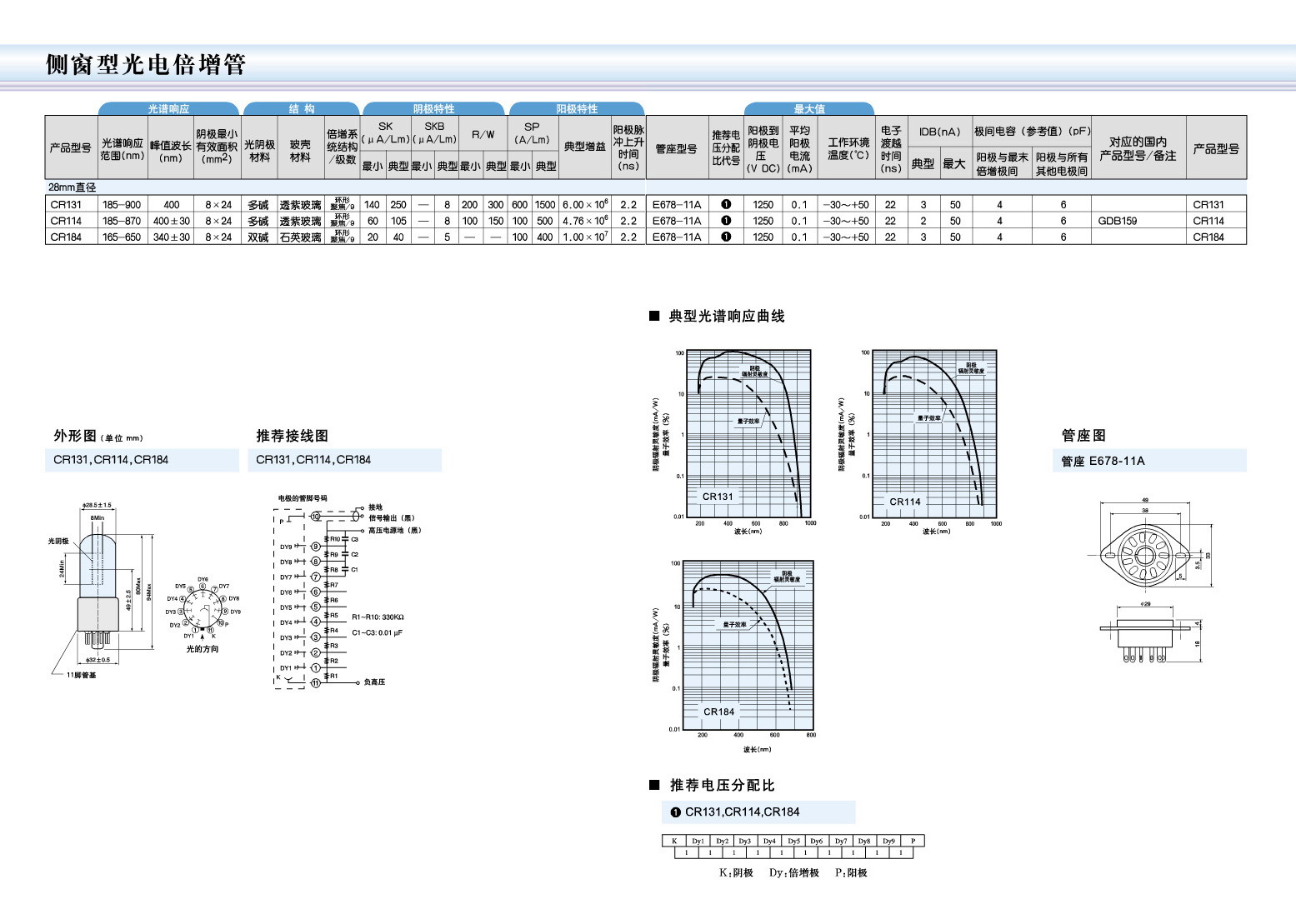Click the black square bullet beside 典型光谱响应曲线
This screenshot has height=924, width=1296.
pyautogui.click(x=654, y=316)
